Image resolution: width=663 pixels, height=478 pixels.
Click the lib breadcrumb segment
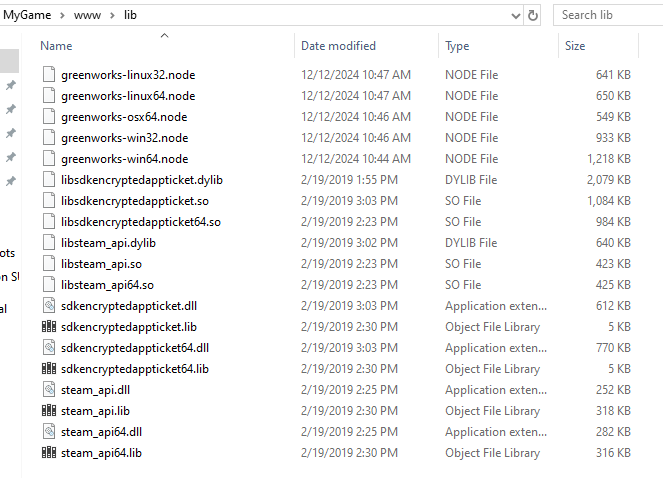[130, 15]
